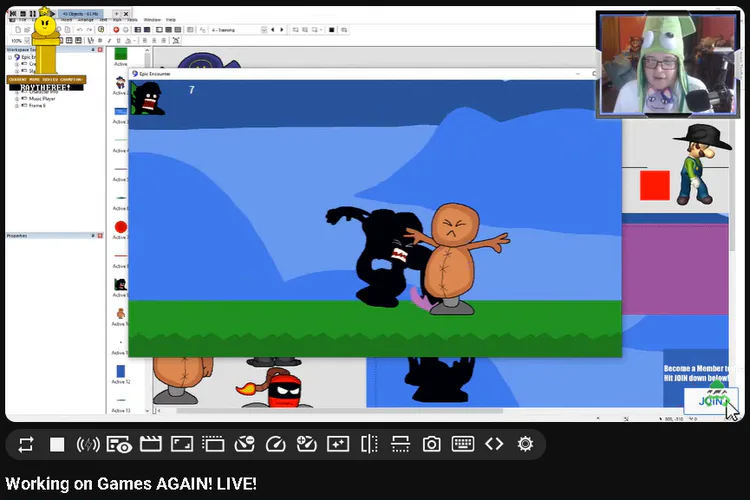Image resolution: width=750 pixels, height=500 pixels.
Task: Click the horizontal flip mirror icon
Action: [x=400, y=444]
